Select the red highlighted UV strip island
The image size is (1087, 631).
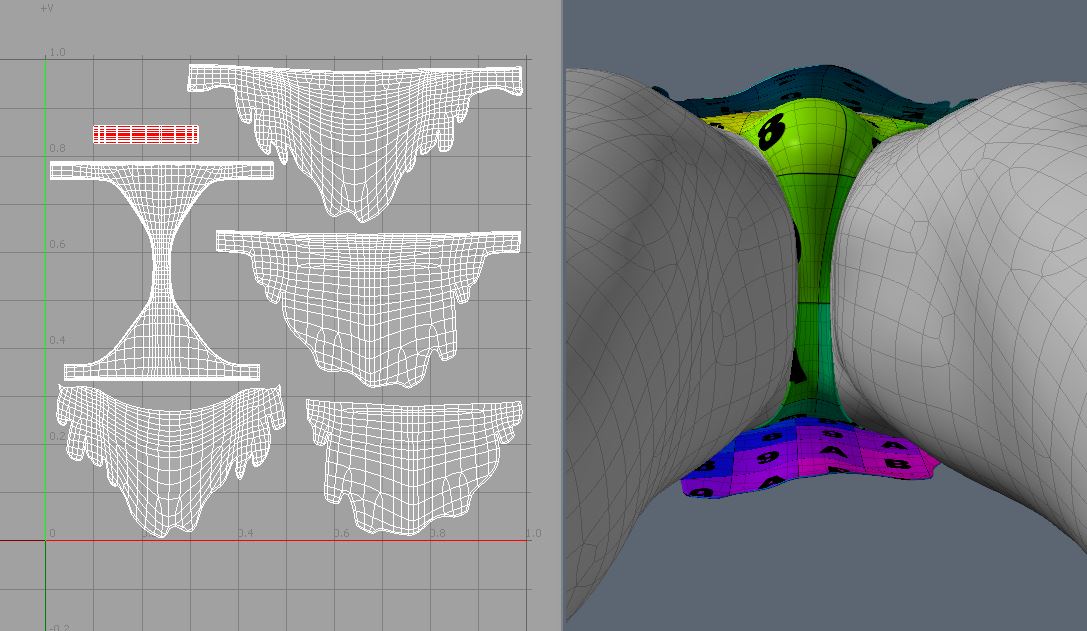(146, 134)
